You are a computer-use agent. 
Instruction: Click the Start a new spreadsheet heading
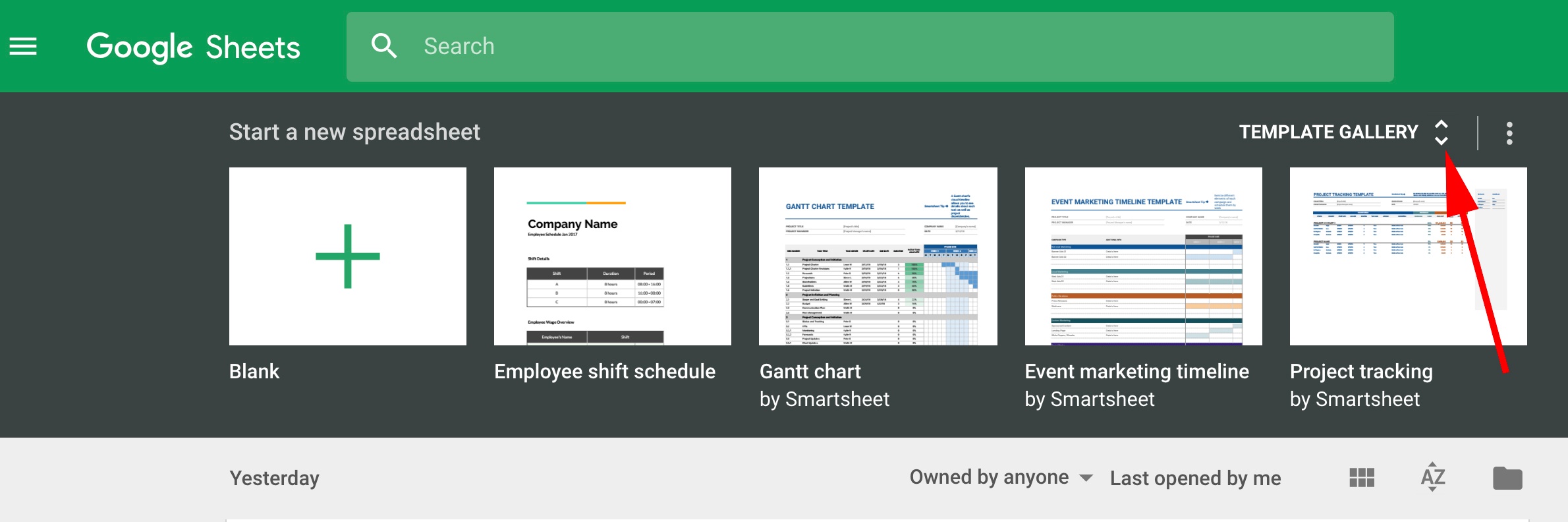click(x=354, y=132)
